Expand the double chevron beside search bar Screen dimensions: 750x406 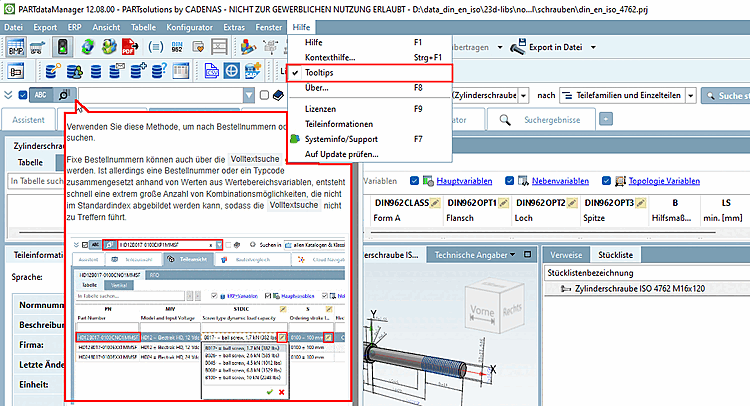point(8,95)
